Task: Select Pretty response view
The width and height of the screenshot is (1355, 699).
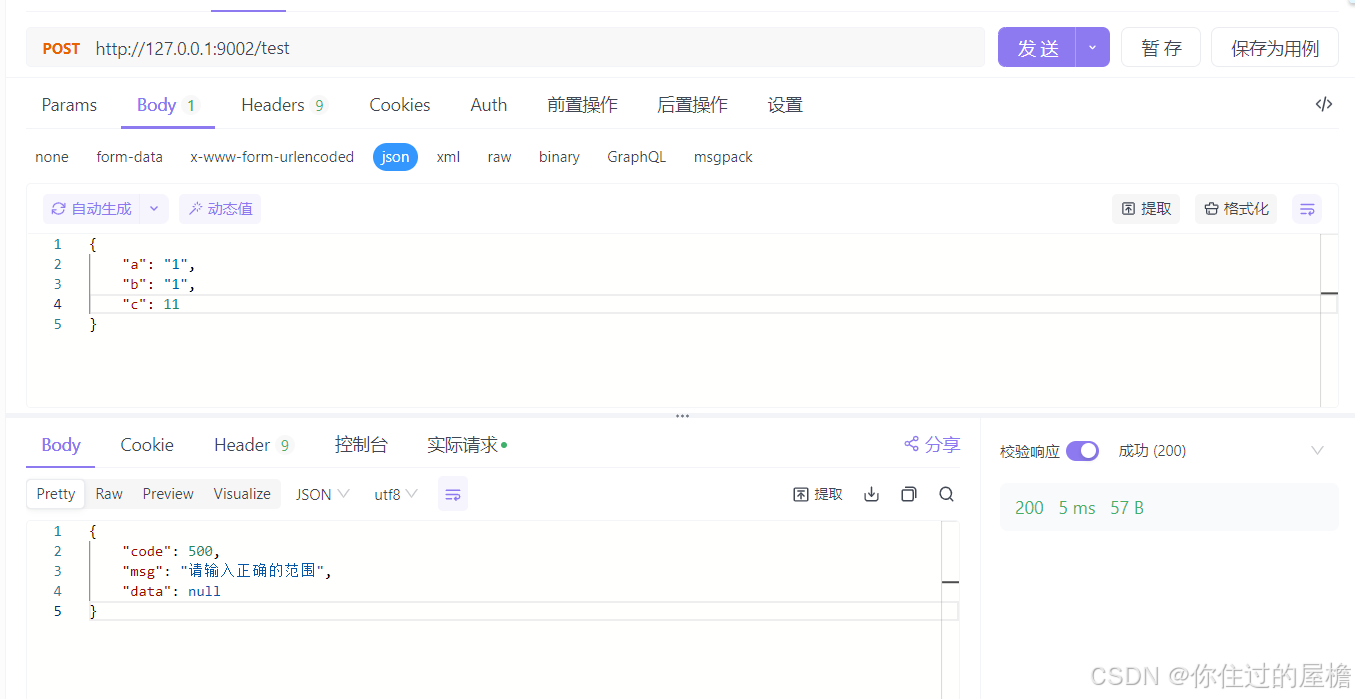Action: [x=56, y=494]
